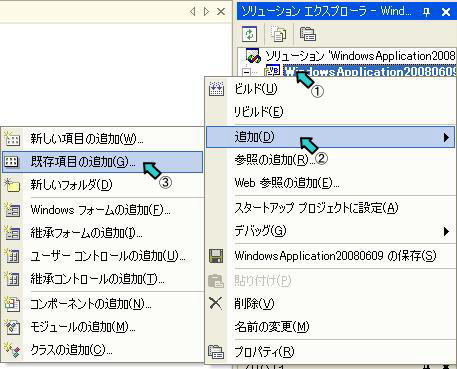Image resolution: width=457 pixels, height=369 pixels.
Task: Expand the デバッグ(G) submenu arrow
Action: pos(446,231)
